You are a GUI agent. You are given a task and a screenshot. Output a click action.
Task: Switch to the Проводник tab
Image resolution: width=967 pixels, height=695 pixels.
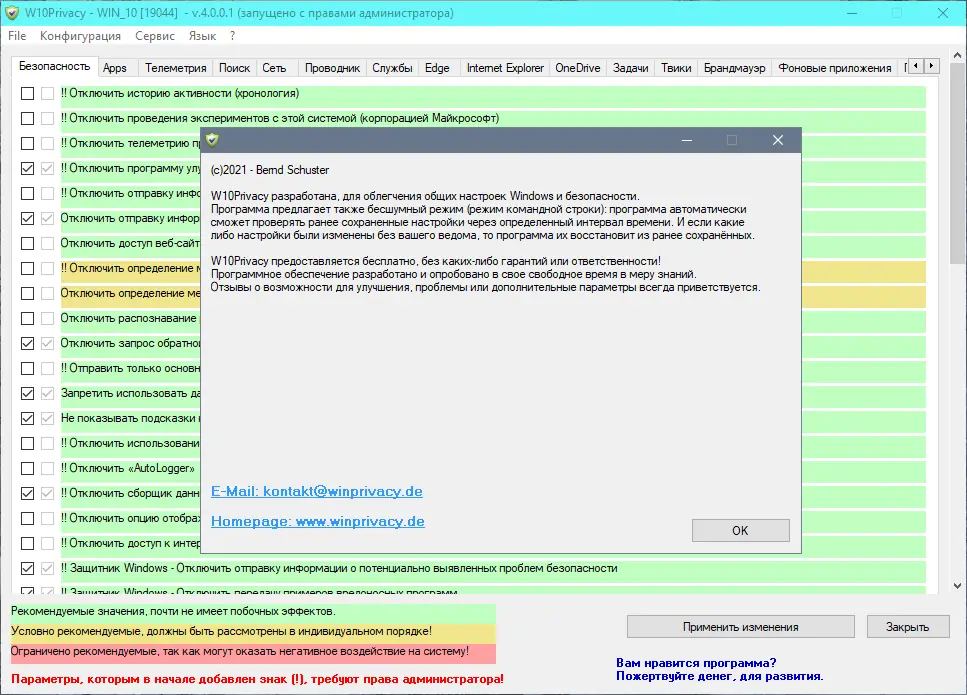(332, 68)
